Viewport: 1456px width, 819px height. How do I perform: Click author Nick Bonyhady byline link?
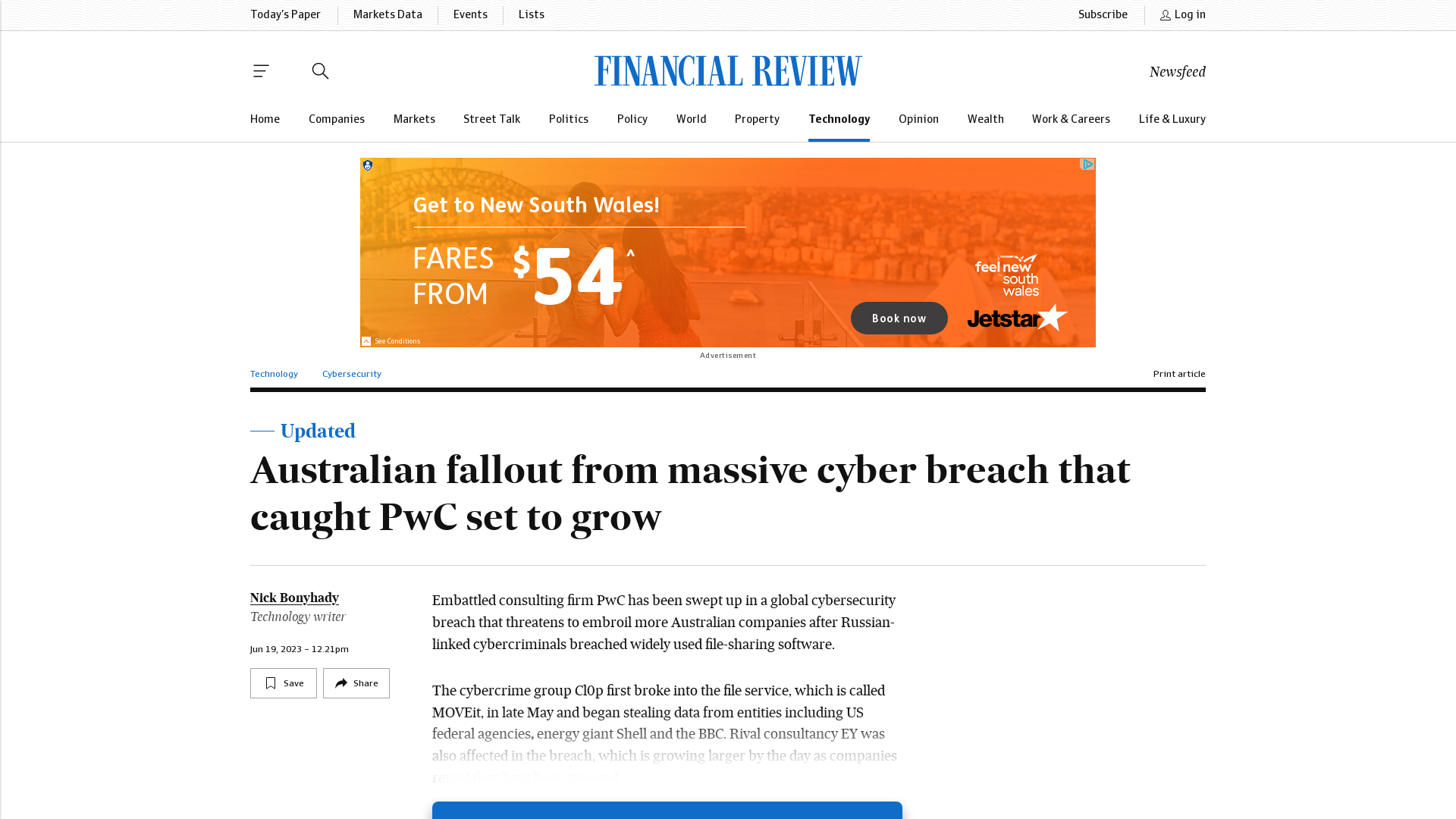point(294,598)
